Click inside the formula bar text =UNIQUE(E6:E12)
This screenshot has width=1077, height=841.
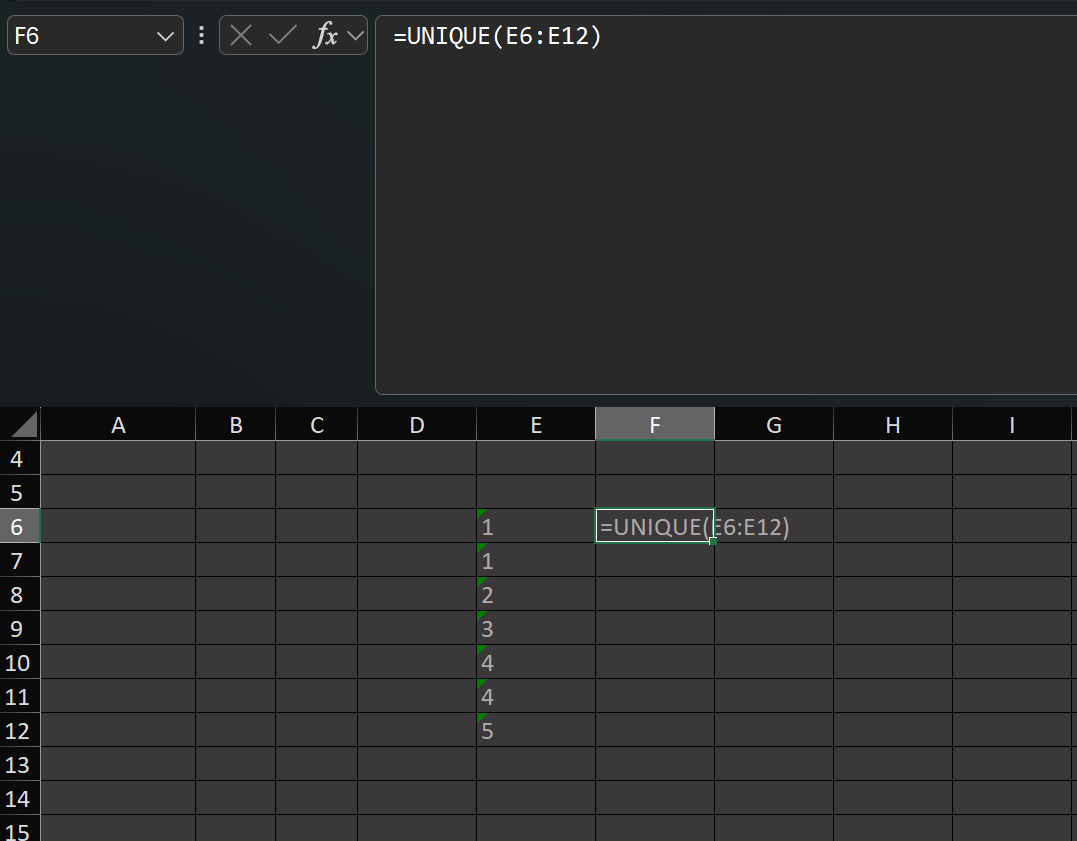coord(497,36)
